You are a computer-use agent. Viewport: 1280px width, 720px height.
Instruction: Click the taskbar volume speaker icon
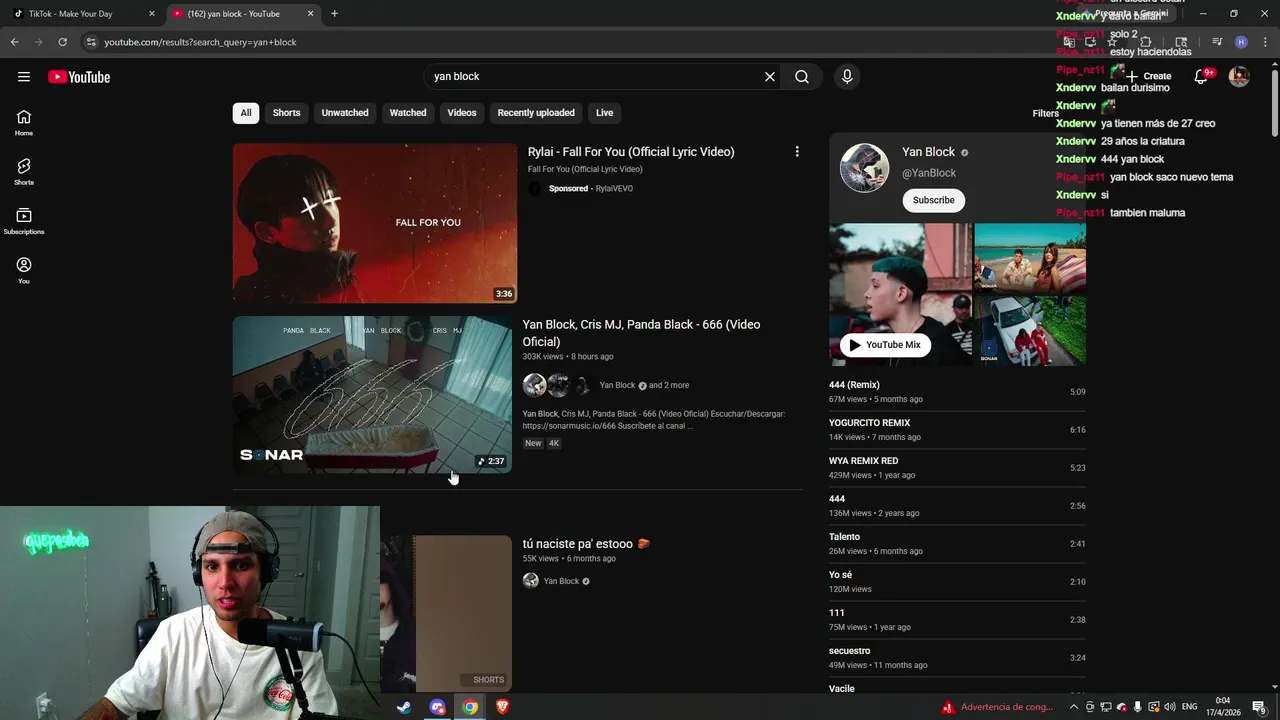point(1170,707)
